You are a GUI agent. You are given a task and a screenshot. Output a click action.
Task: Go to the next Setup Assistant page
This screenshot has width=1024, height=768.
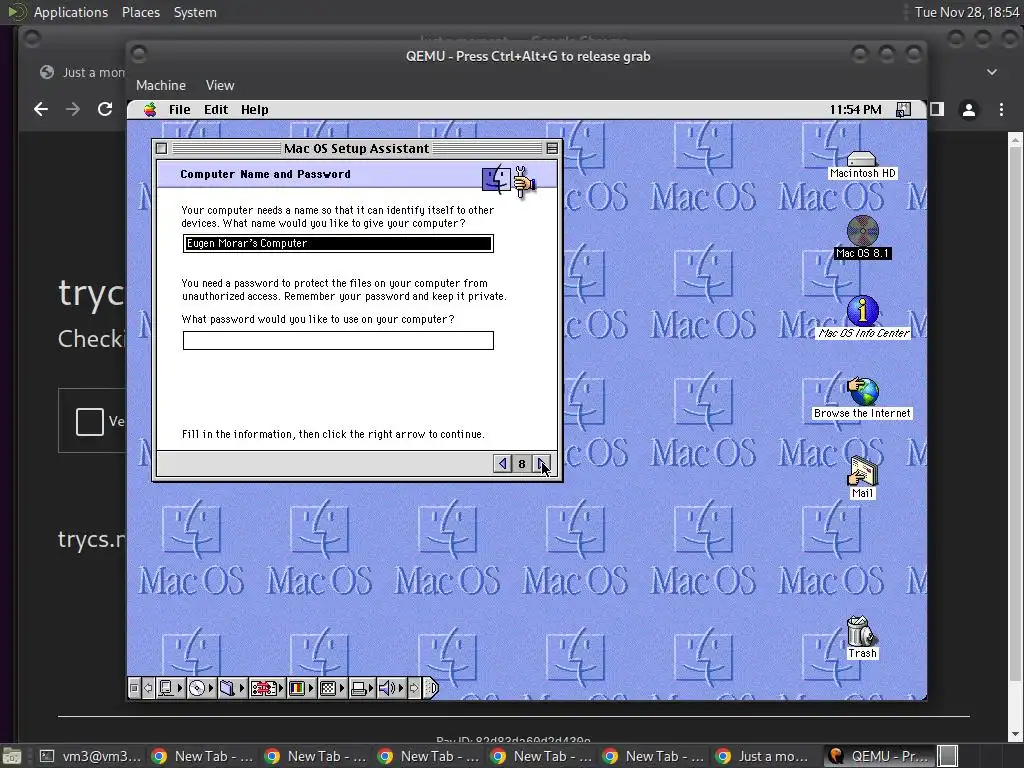tap(543, 464)
